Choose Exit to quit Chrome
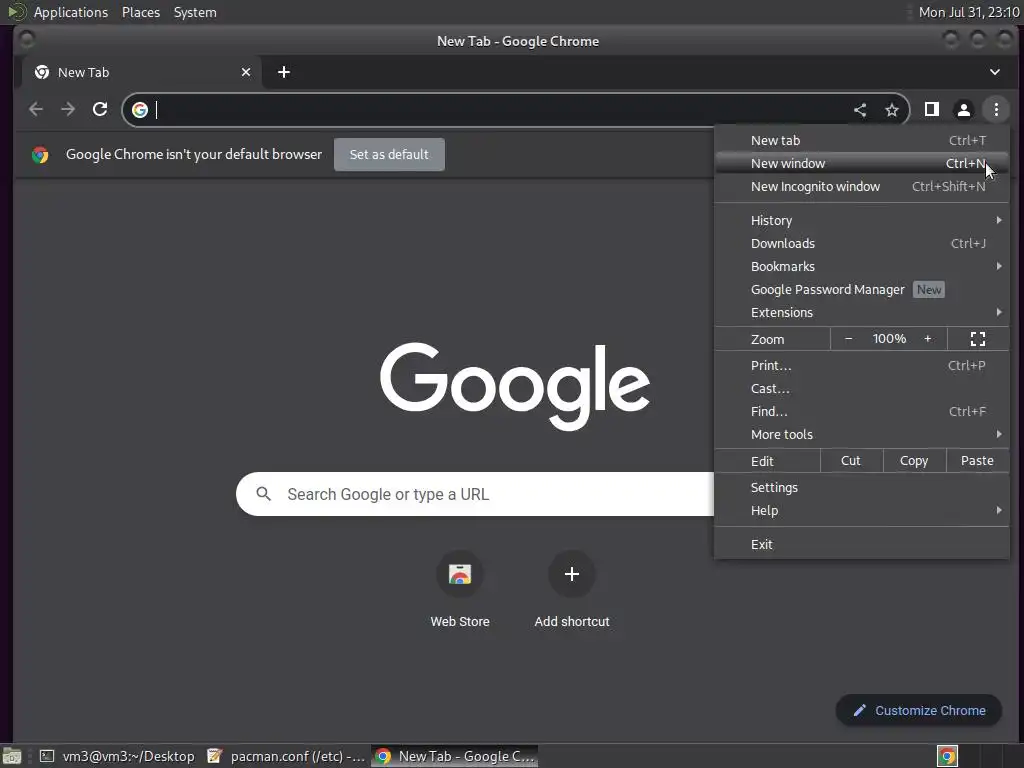Image resolution: width=1024 pixels, height=768 pixels. tap(862, 544)
